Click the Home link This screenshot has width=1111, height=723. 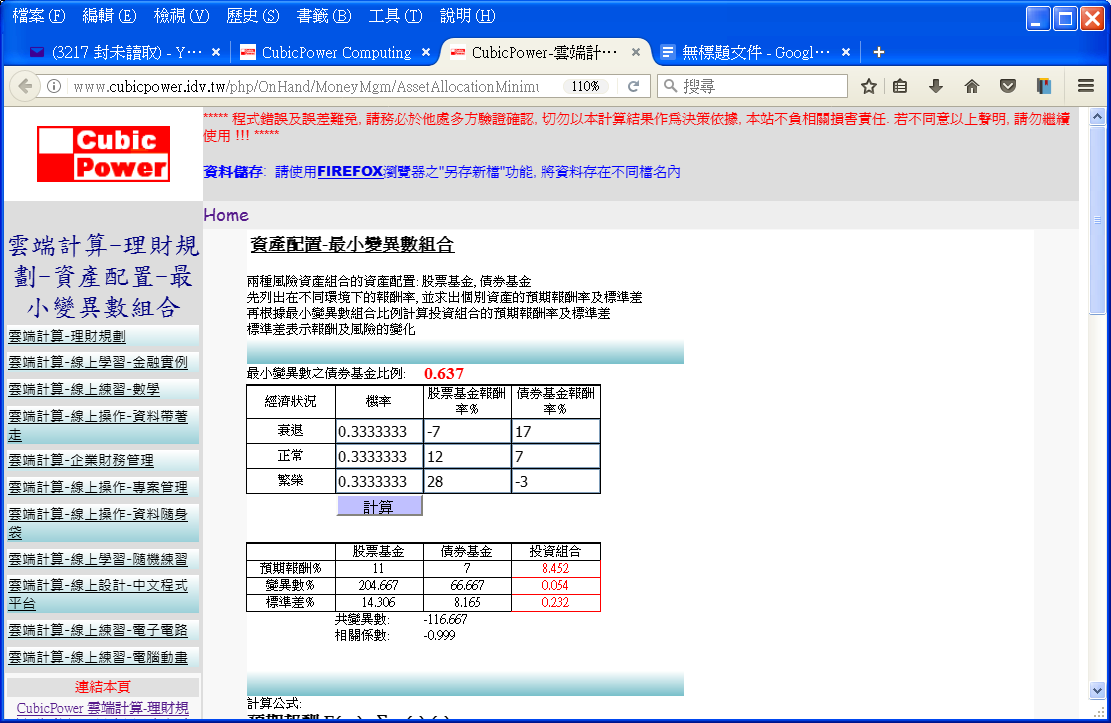point(226,215)
